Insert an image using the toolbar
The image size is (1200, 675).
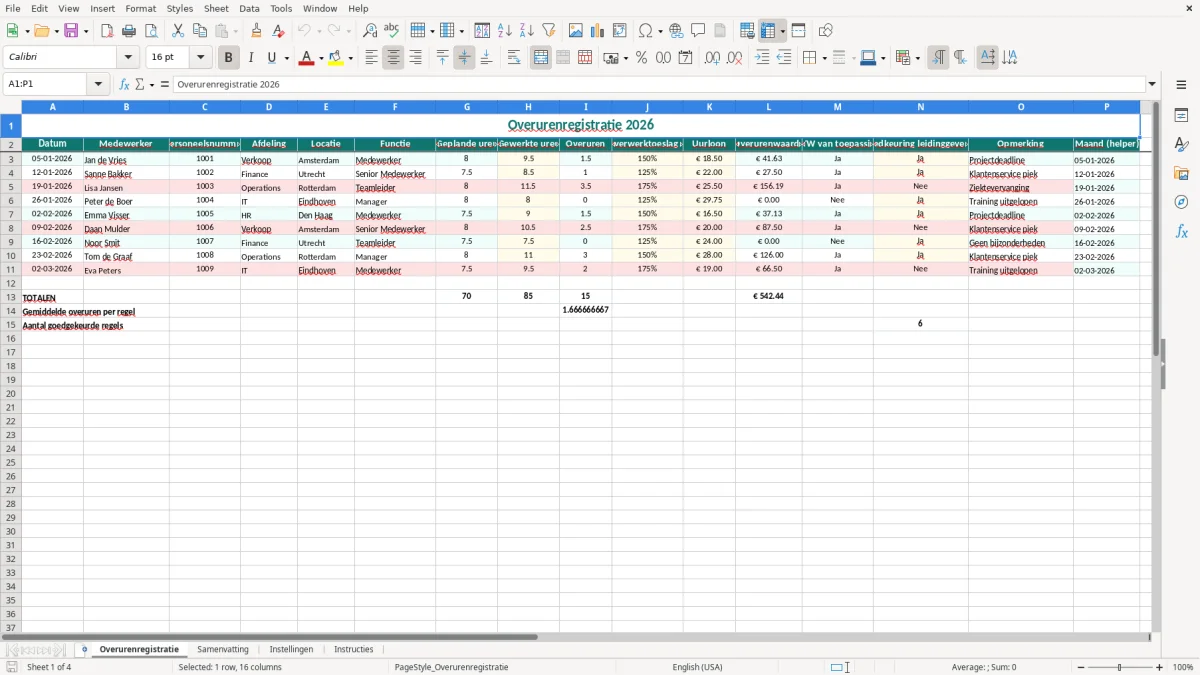tap(576, 31)
